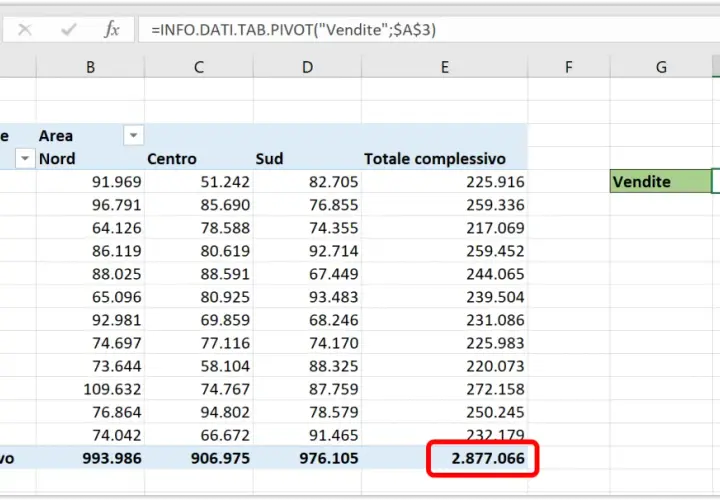The image size is (720, 500).
Task: Click cell with value 67.449
Action: click(307, 274)
